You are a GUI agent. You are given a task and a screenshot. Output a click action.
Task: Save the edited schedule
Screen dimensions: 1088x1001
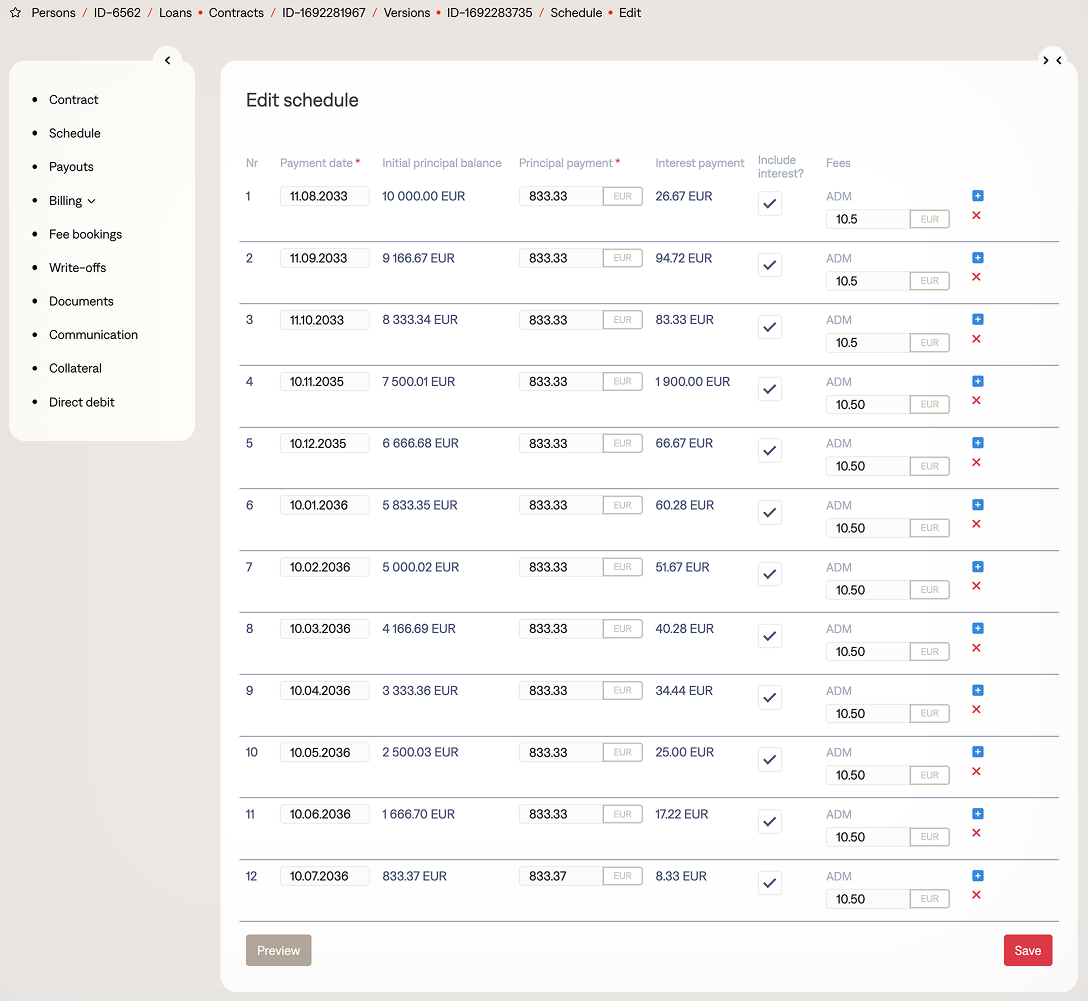[x=1027, y=951]
